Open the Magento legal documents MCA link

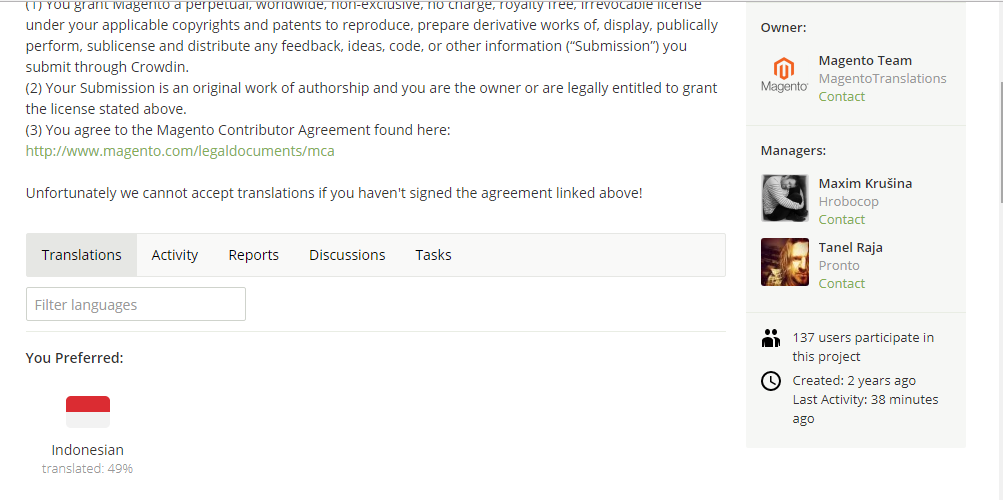coord(180,151)
